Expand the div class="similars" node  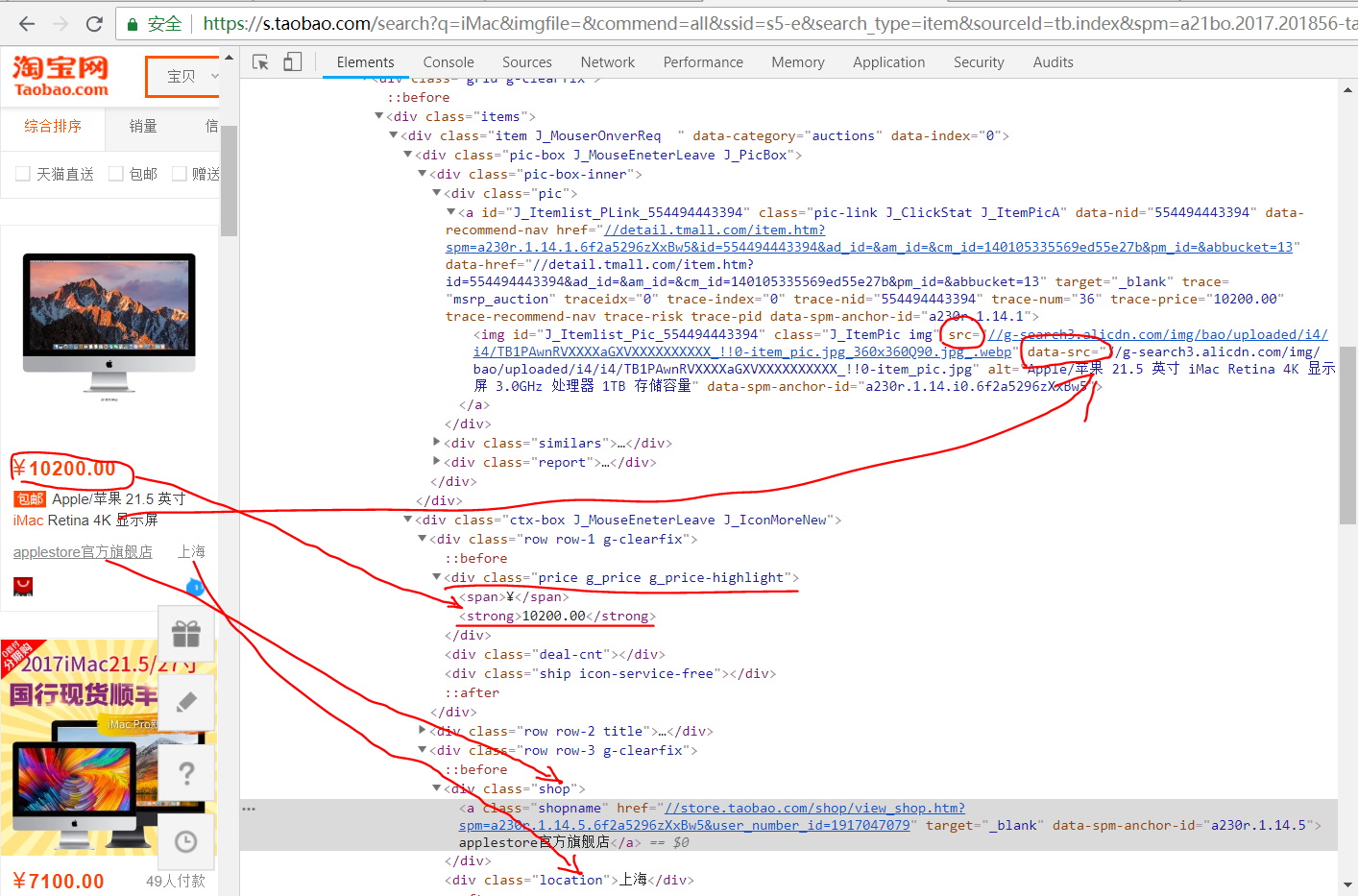coord(437,443)
